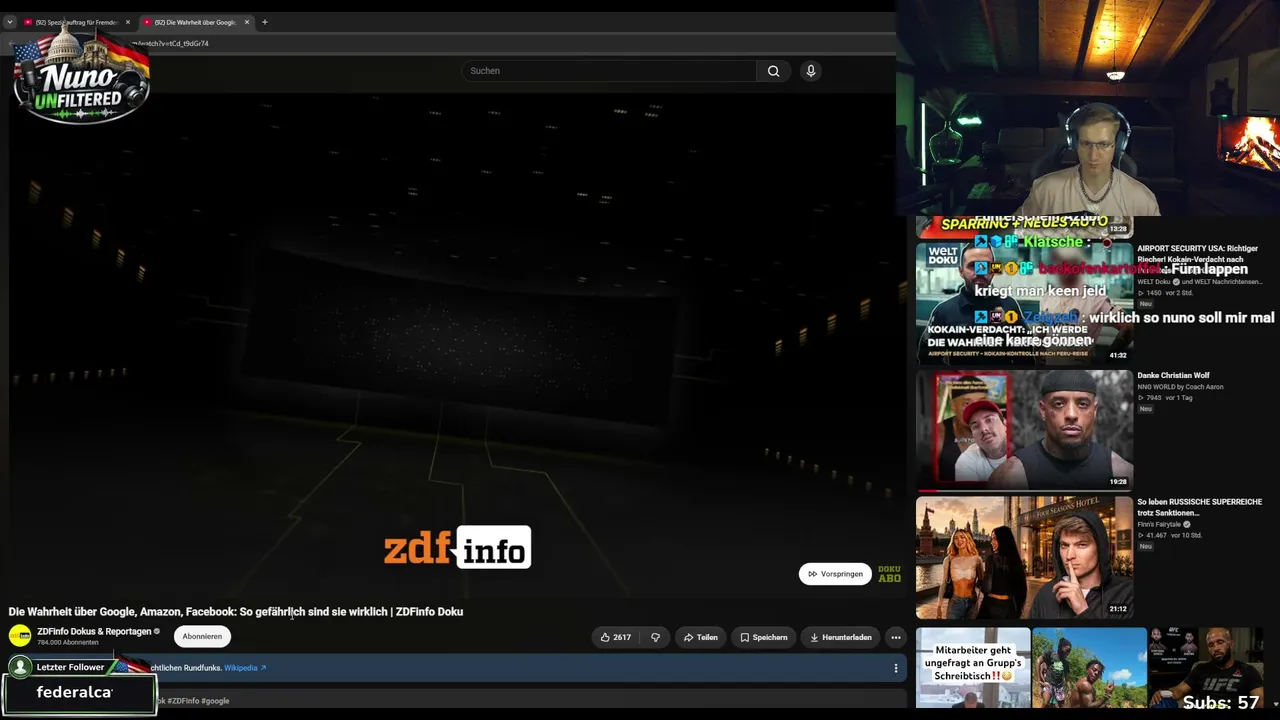Expand the browser tab list chevron

click(x=10, y=22)
